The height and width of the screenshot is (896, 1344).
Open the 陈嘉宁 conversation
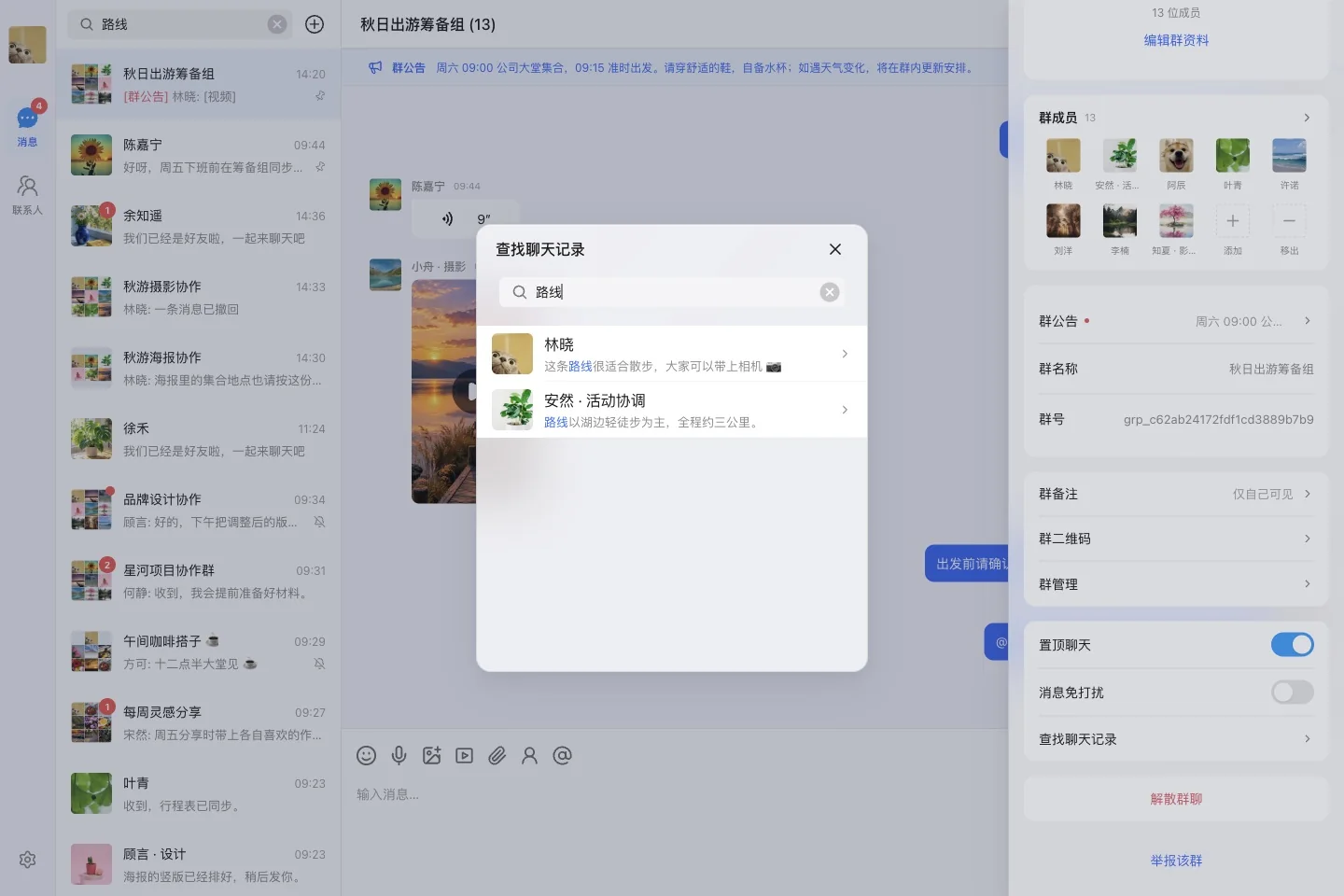198,155
